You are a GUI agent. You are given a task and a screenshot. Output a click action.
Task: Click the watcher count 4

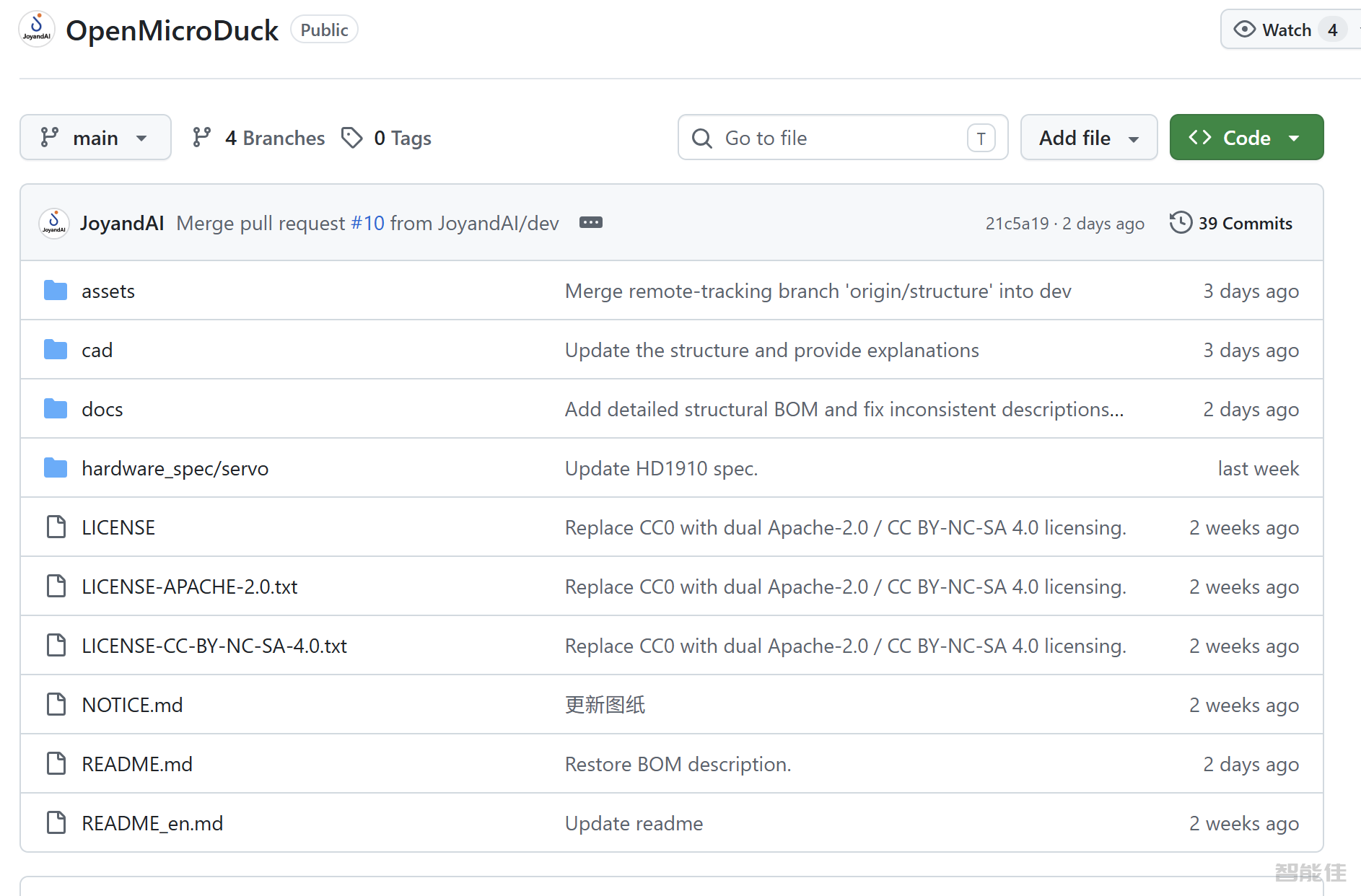1333,30
